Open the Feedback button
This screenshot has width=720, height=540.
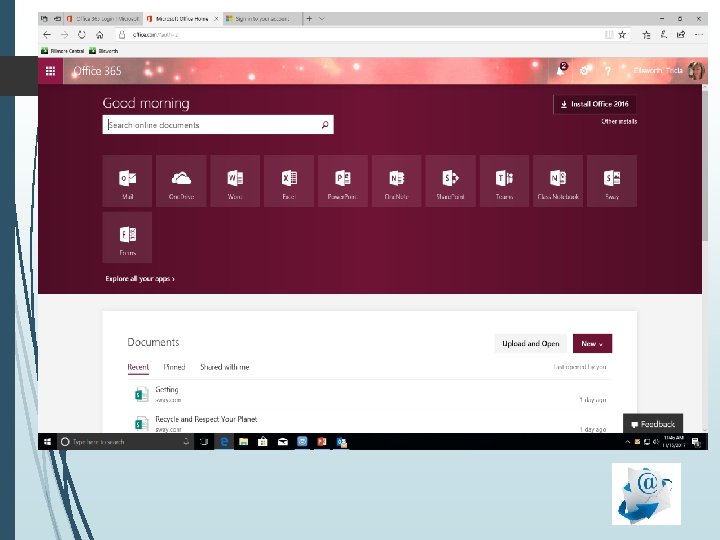click(652, 424)
